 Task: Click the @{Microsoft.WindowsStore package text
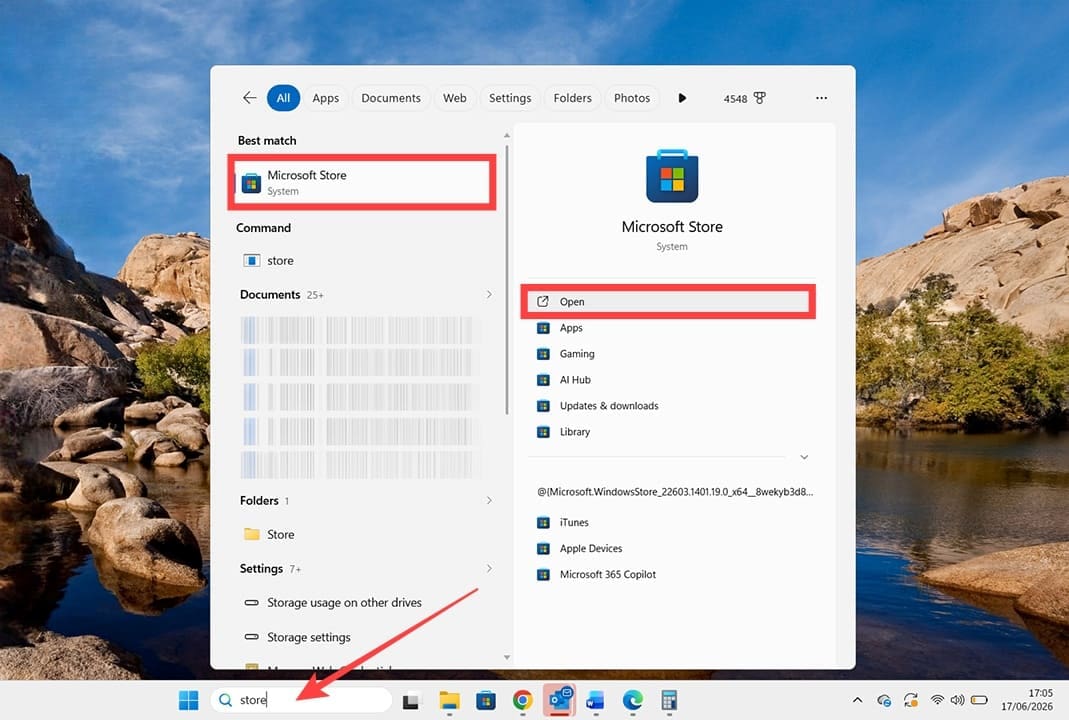pos(675,492)
